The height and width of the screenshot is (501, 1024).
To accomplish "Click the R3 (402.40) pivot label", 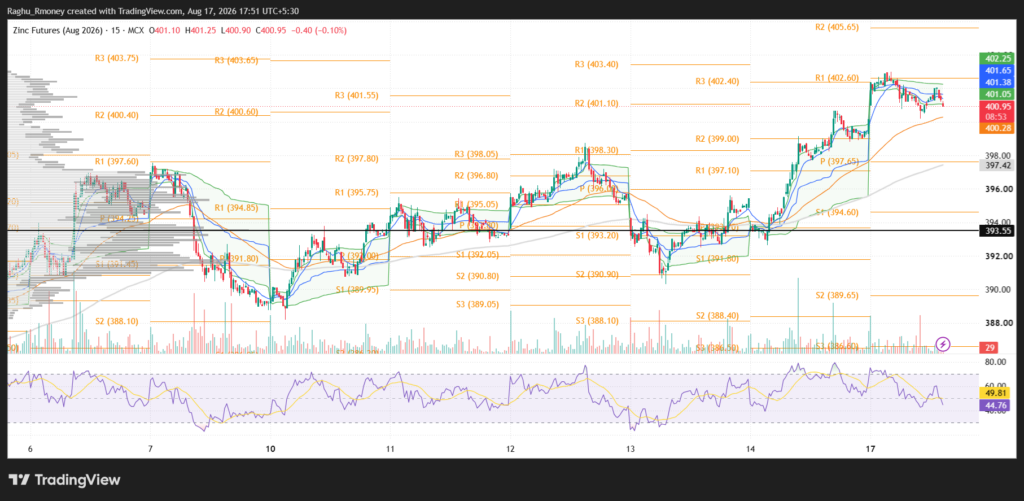I will [x=716, y=82].
